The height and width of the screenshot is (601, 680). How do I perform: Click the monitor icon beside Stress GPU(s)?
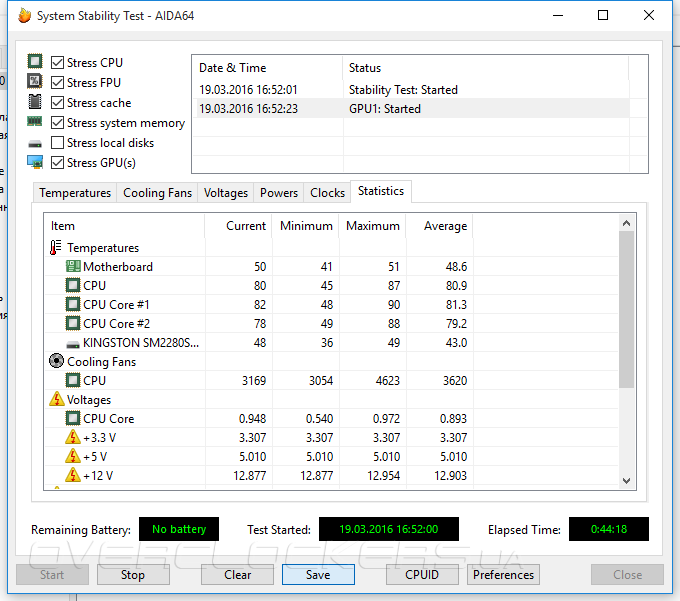point(35,162)
